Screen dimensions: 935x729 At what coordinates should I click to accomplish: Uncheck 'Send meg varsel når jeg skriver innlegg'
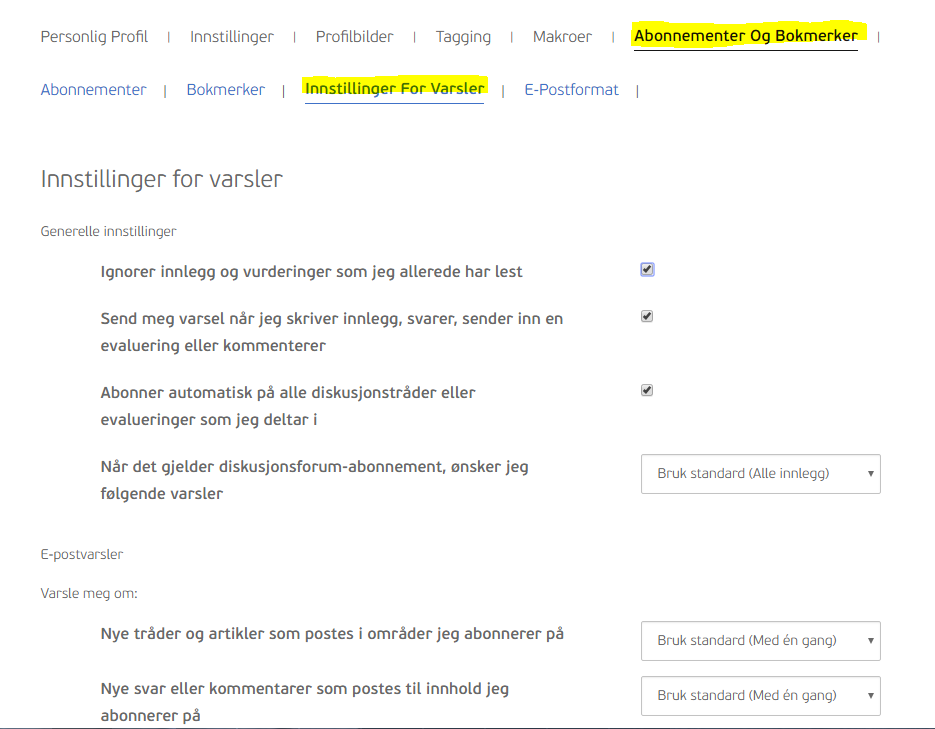[647, 317]
